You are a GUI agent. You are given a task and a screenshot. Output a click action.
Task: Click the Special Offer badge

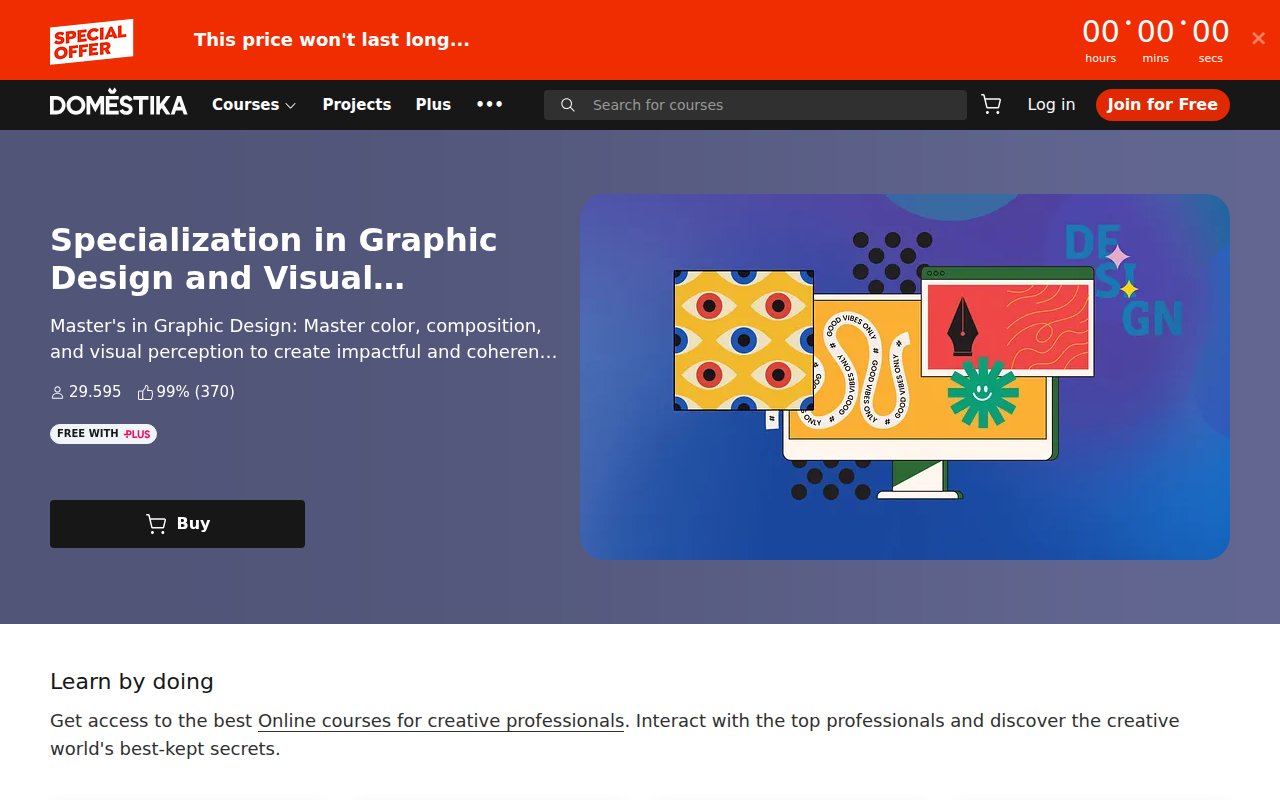(91, 42)
